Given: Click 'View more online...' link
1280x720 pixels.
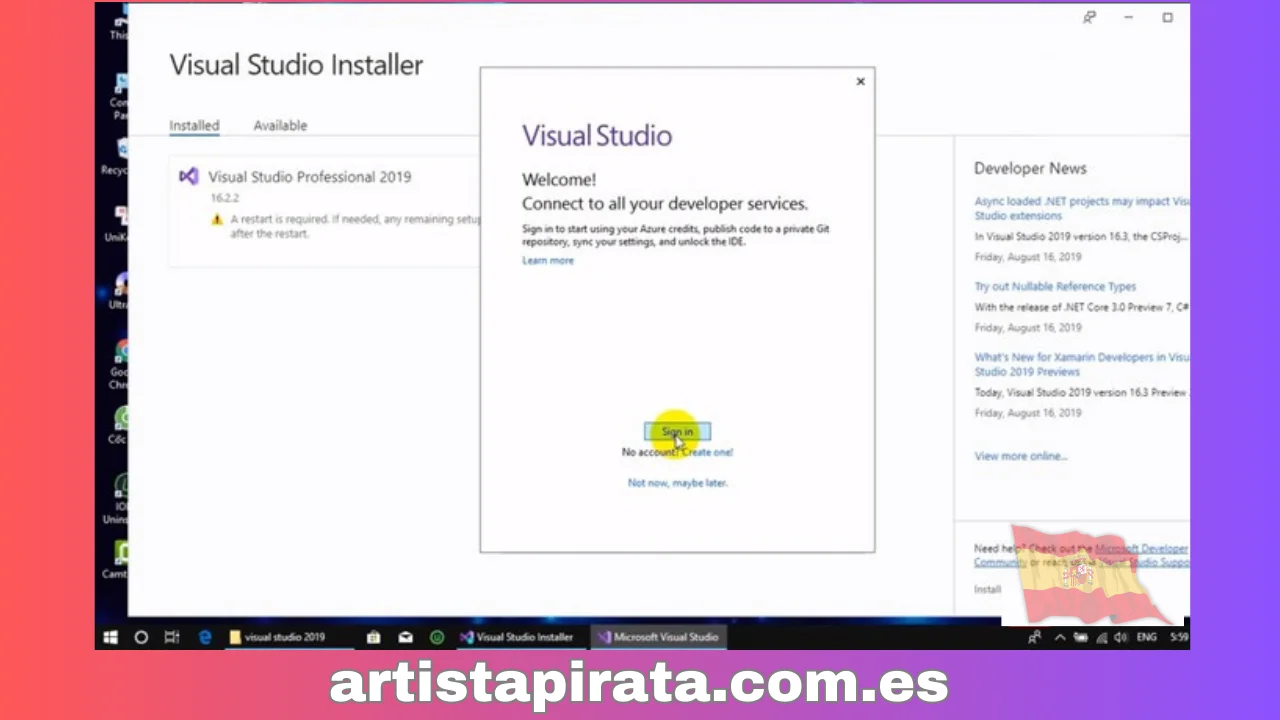Looking at the screenshot, I should tap(1021, 456).
